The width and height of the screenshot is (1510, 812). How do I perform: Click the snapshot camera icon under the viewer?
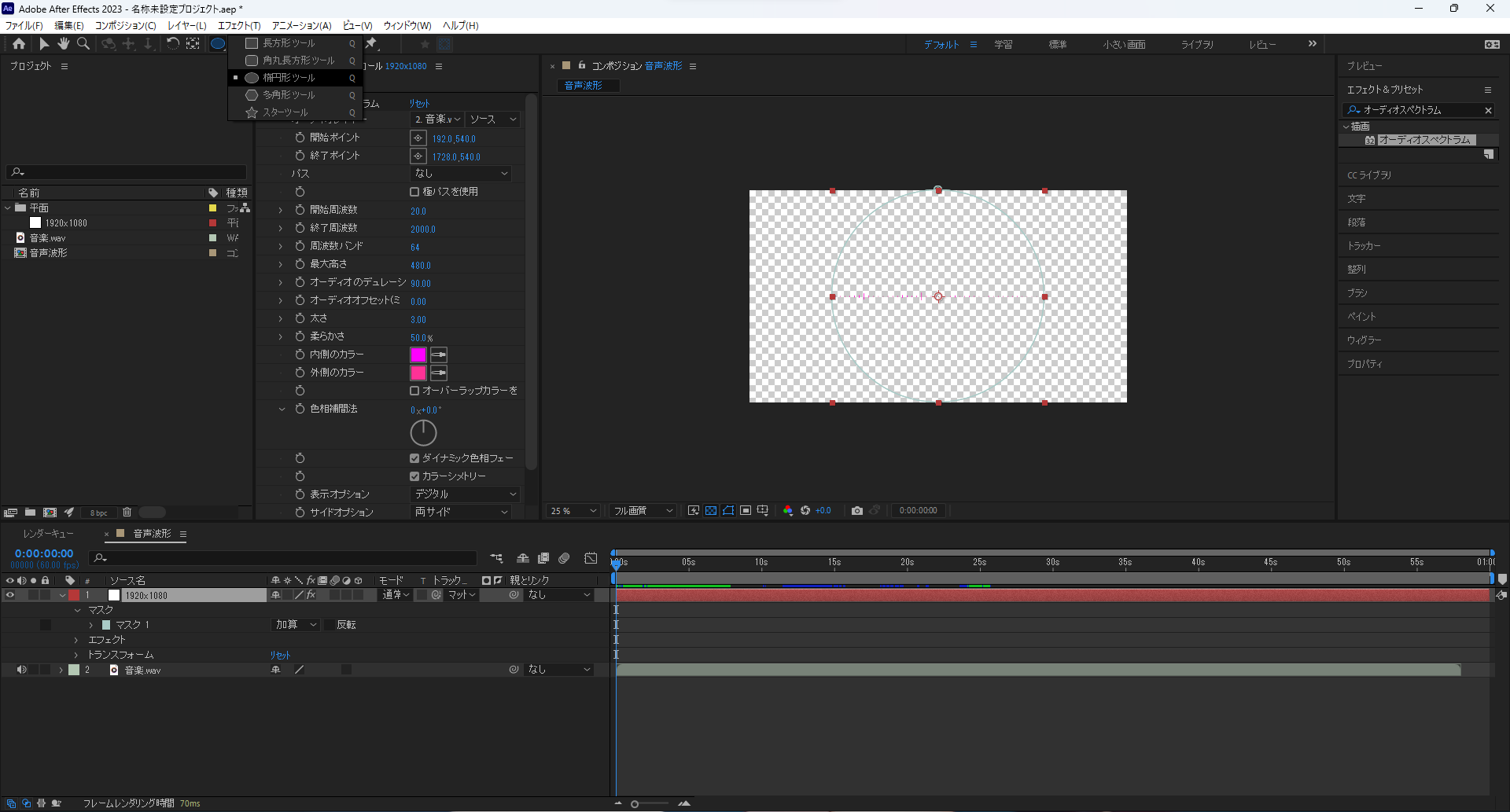857,511
